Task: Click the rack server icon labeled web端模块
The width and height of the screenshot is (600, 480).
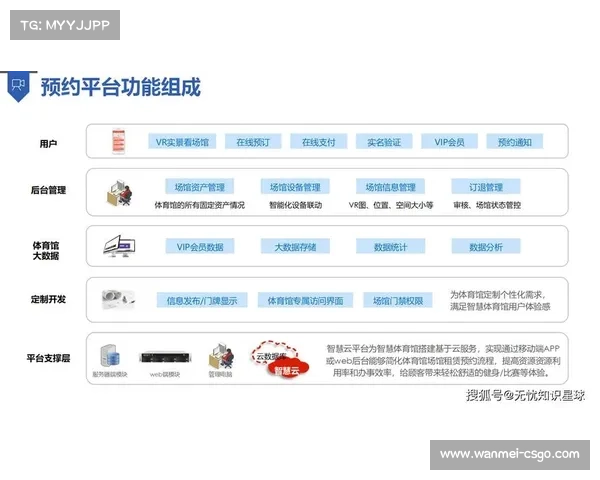Action: 165,357
